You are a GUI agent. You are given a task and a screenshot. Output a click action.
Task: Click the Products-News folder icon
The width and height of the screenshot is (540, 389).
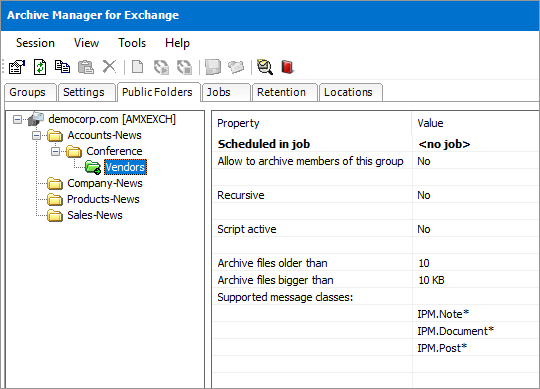pyautogui.click(x=55, y=199)
